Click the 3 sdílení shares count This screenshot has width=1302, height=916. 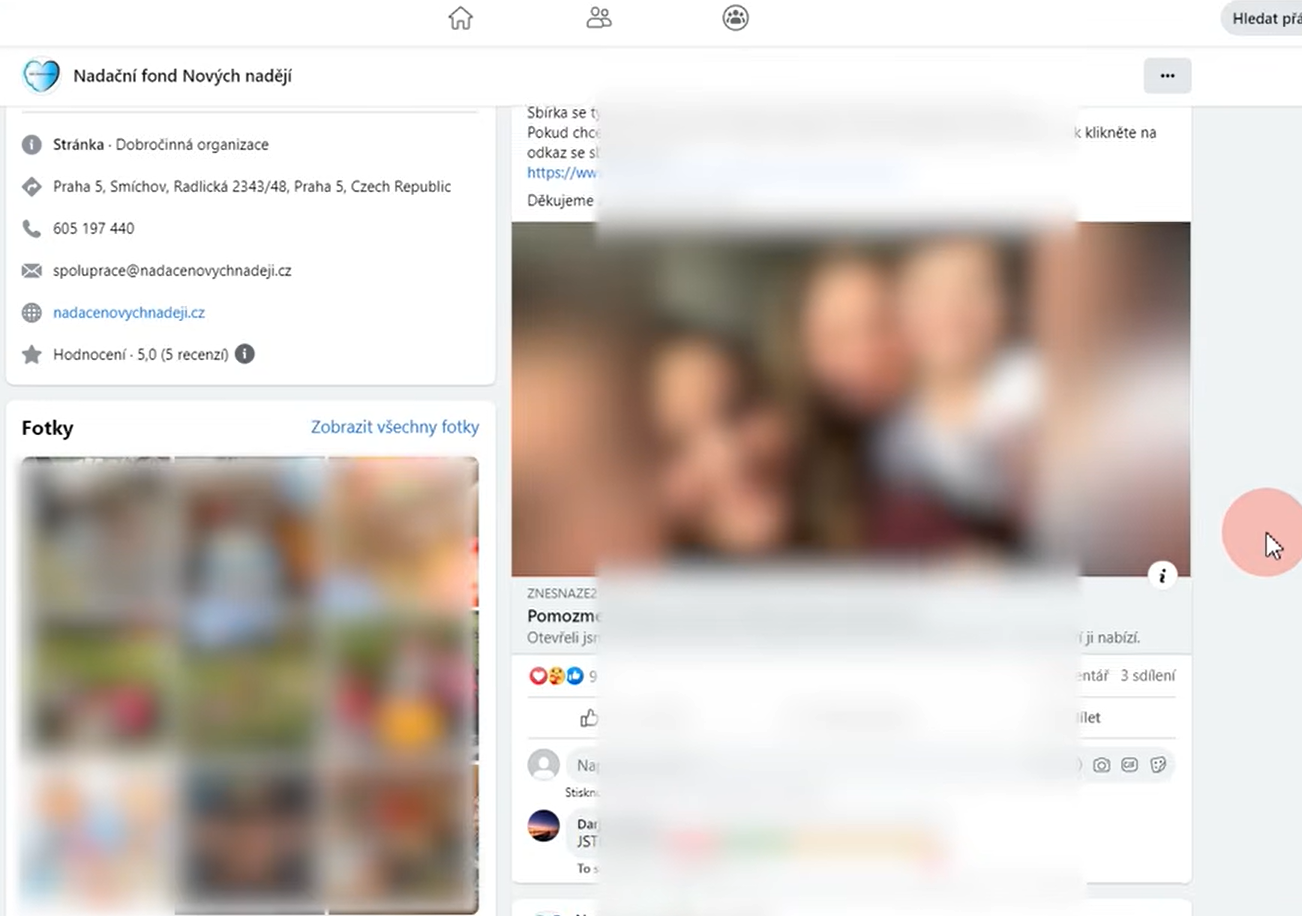pos(1148,676)
